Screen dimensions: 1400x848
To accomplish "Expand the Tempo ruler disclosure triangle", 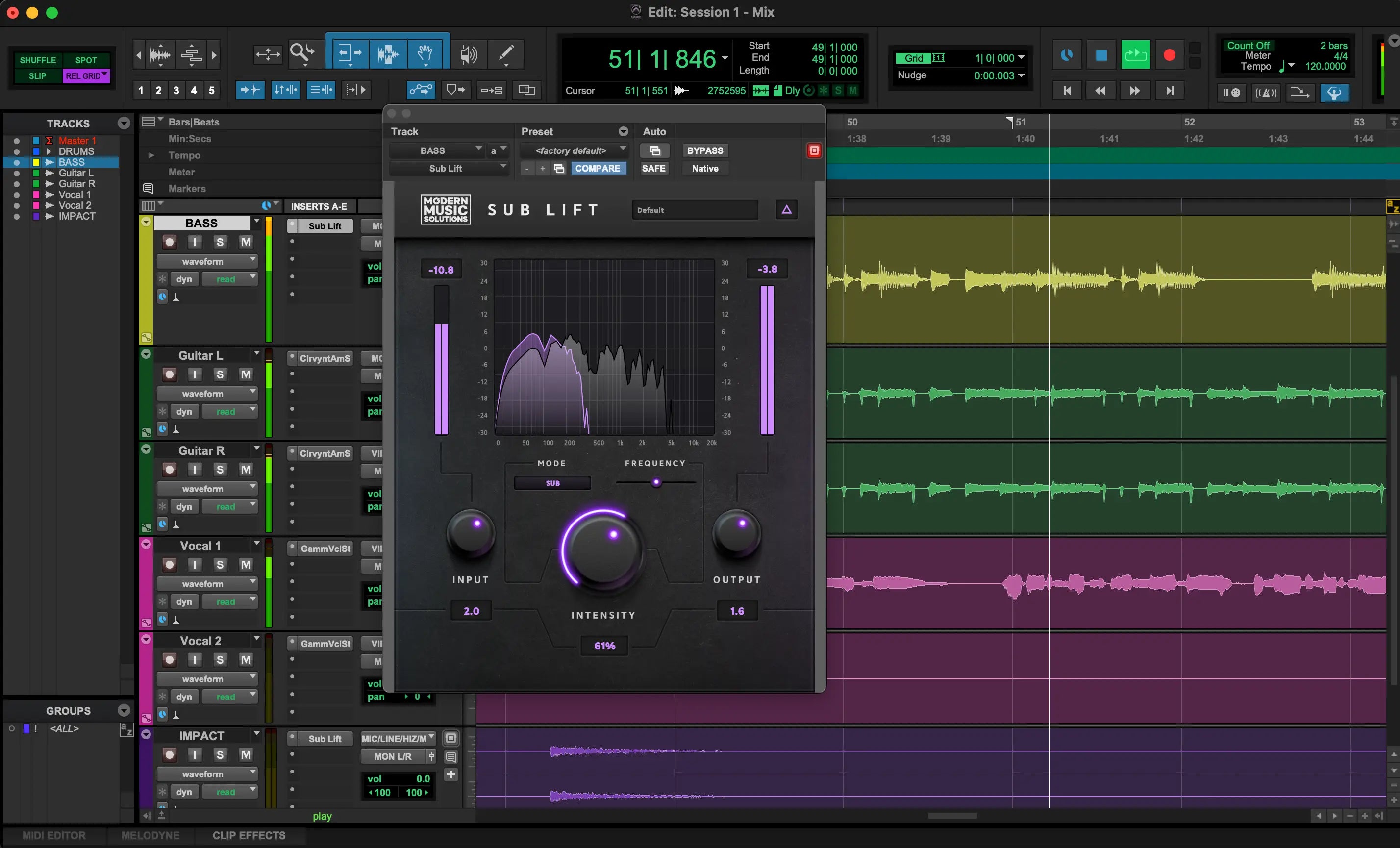I will pyautogui.click(x=151, y=155).
